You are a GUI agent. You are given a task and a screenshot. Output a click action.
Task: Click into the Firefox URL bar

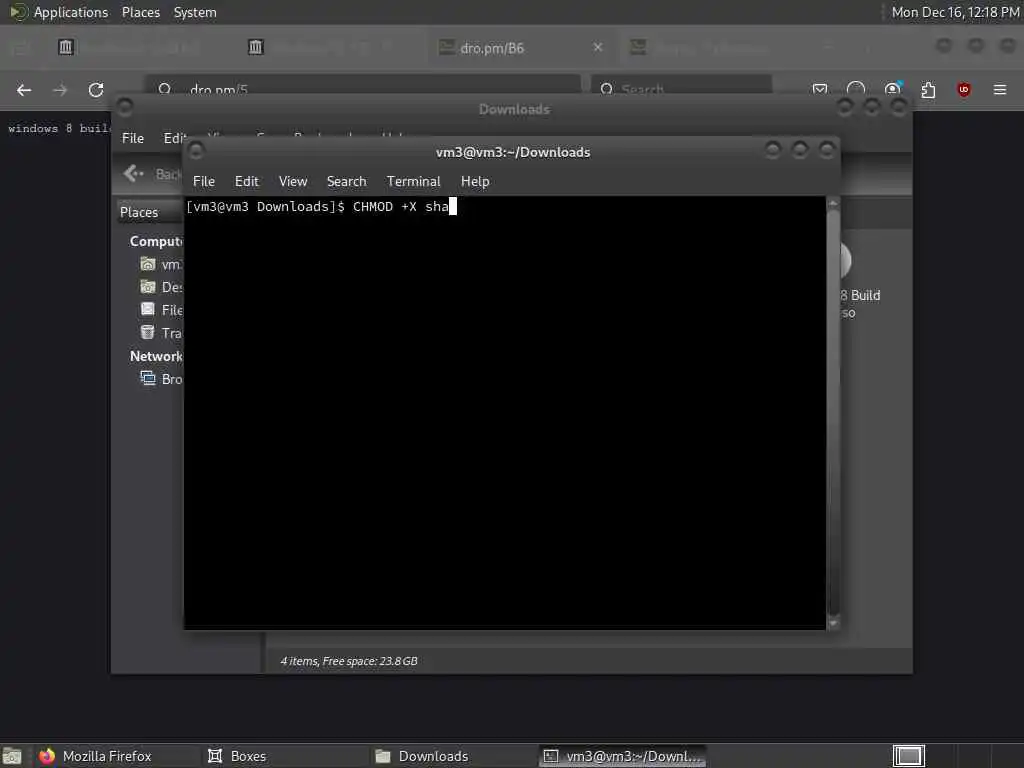click(363, 86)
